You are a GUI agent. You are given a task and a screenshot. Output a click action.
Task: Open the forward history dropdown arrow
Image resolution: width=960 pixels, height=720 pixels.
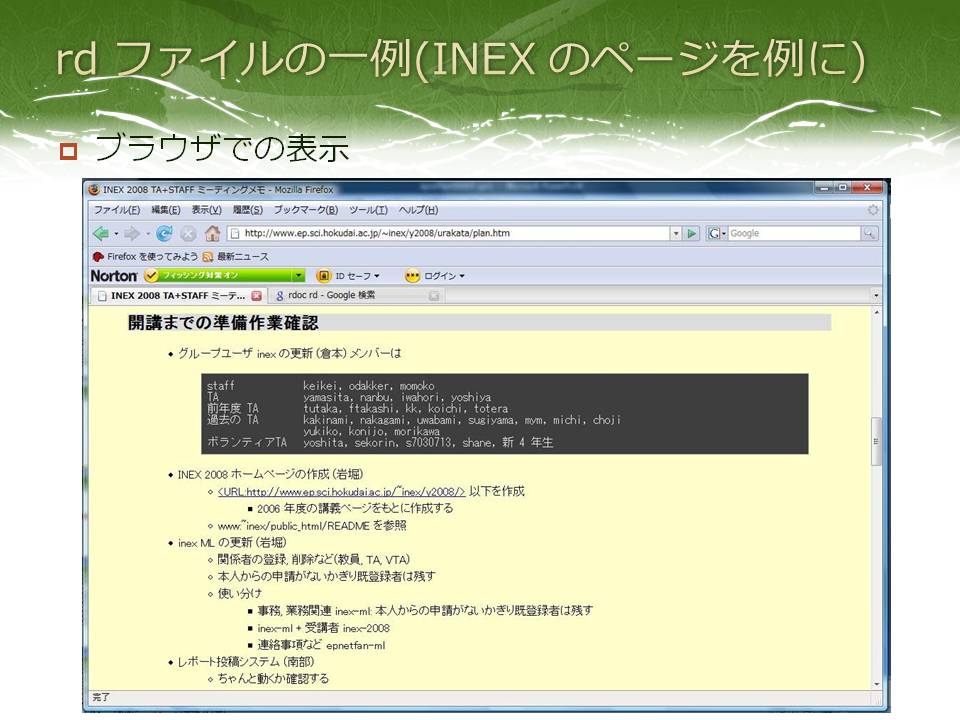click(x=148, y=234)
